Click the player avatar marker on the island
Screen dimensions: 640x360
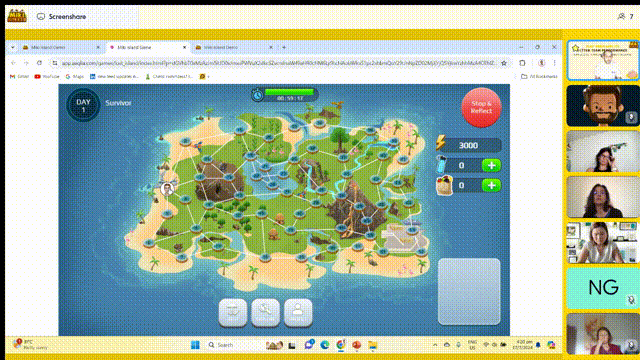167,189
